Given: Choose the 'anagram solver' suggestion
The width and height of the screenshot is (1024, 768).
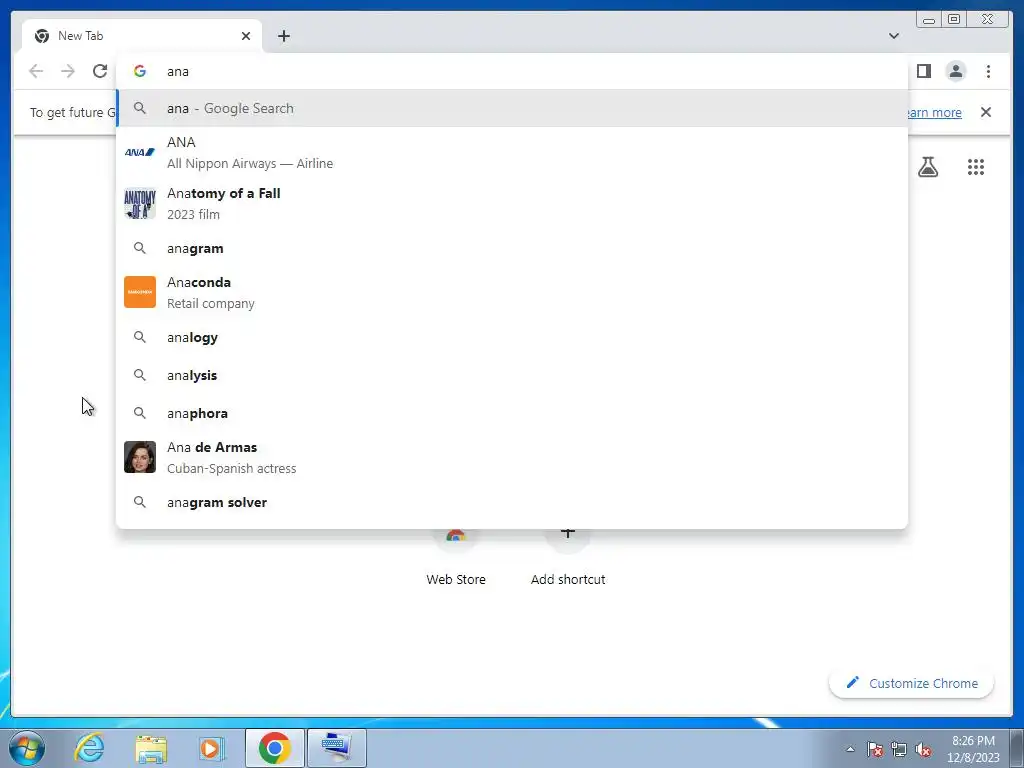Looking at the screenshot, I should [512, 502].
